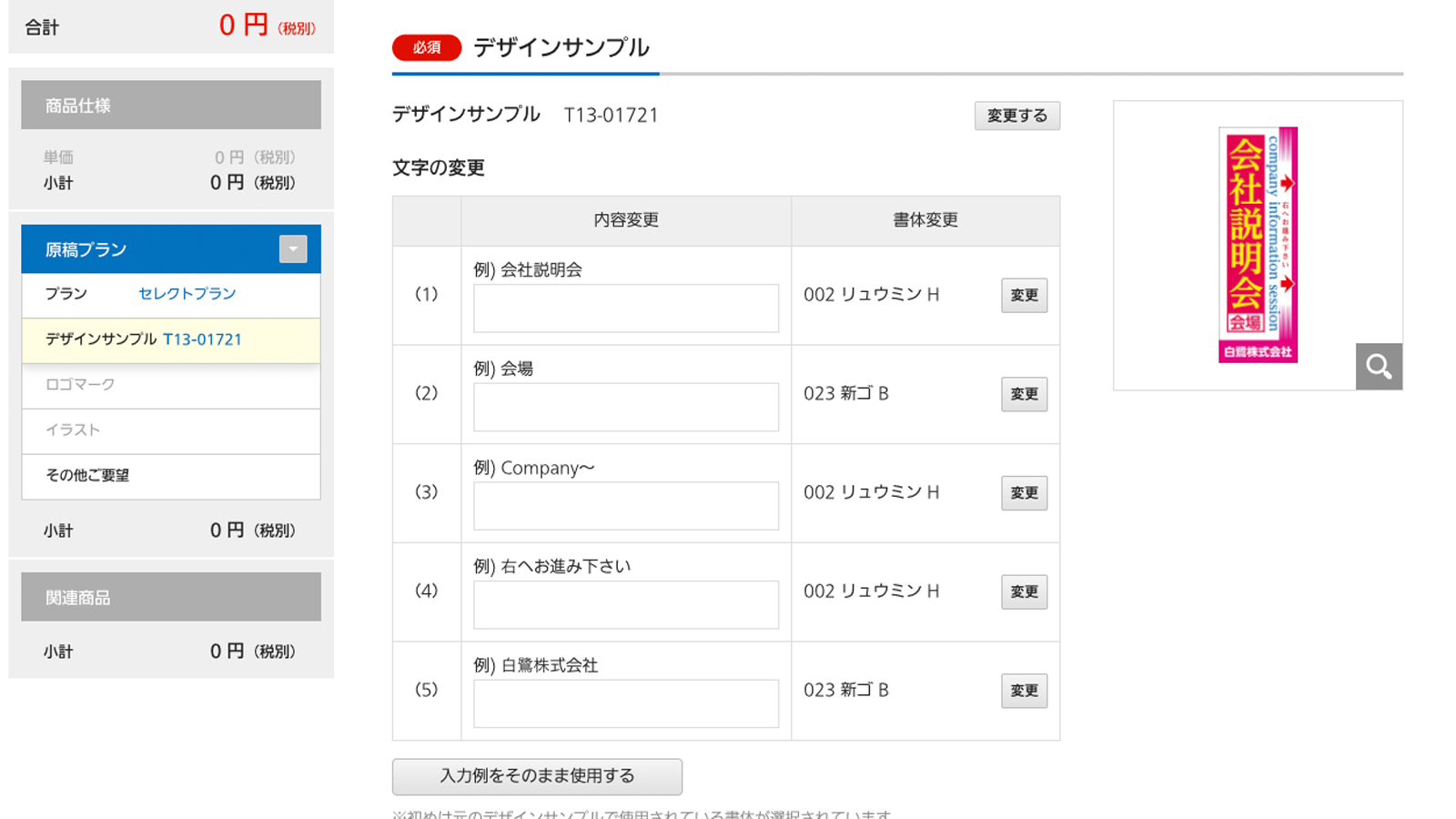Image resolution: width=1456 pixels, height=819 pixels.
Task: Focus the 白鷺株式会社 input field
Action: pos(626,703)
